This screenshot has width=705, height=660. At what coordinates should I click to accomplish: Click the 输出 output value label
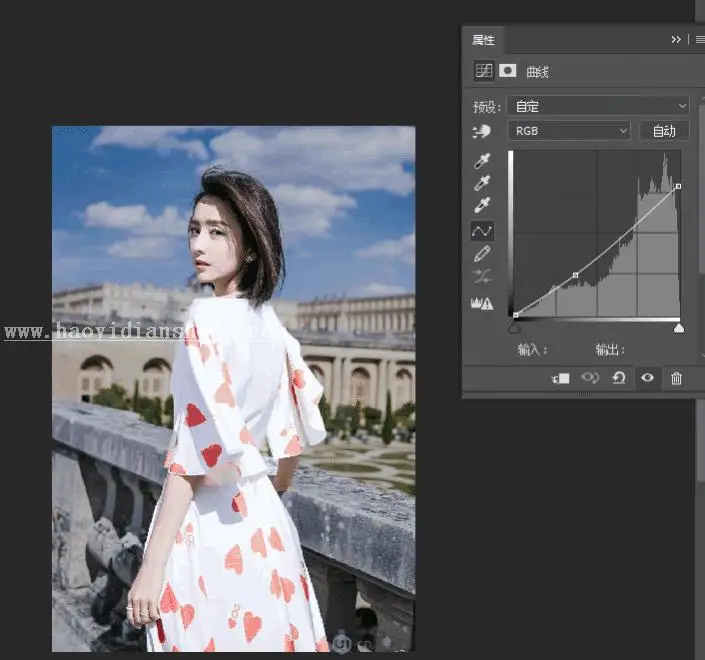click(x=610, y=349)
